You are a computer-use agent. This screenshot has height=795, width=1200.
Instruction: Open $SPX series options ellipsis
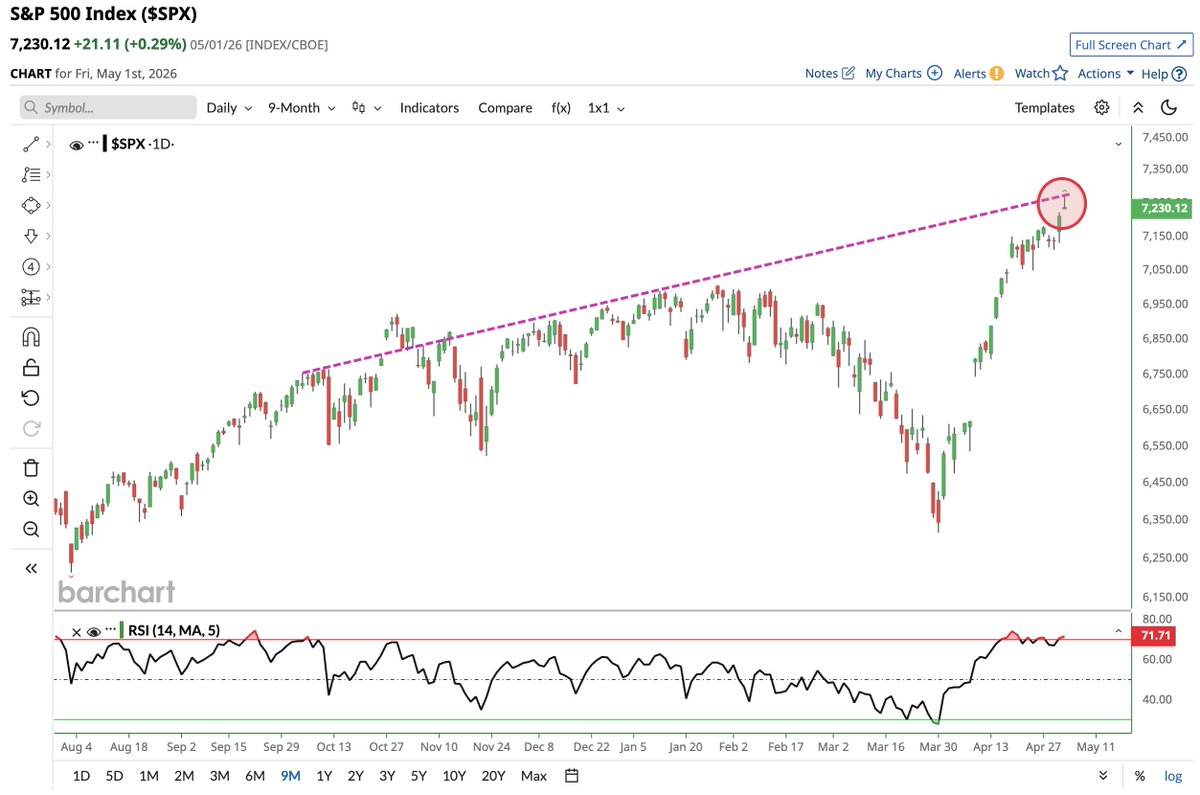coord(94,143)
